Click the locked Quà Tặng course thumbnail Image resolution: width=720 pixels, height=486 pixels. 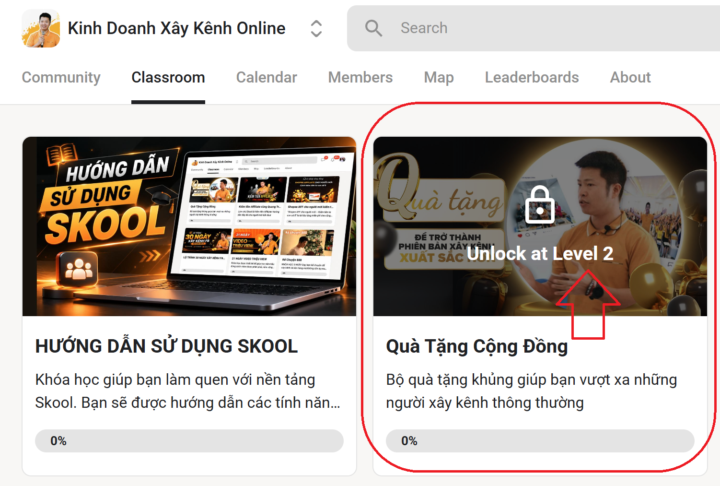540,226
